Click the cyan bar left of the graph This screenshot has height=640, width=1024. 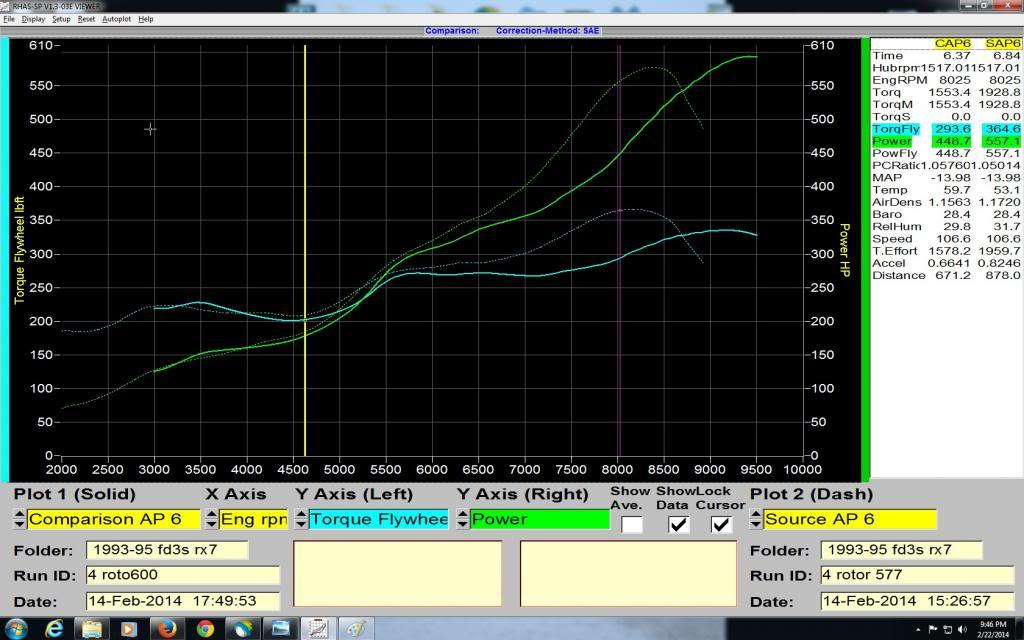click(5, 259)
